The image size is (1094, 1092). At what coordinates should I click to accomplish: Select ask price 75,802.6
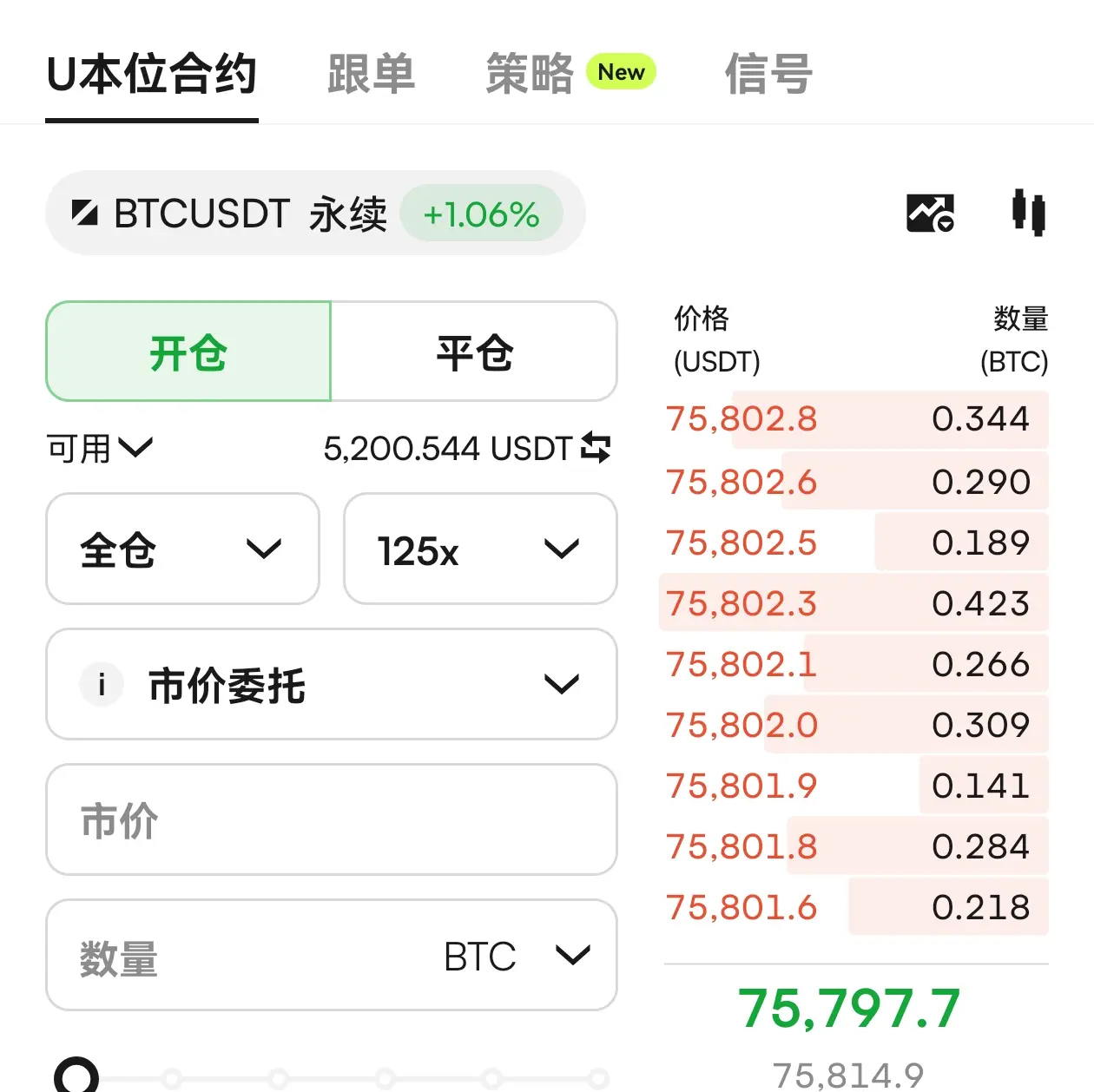[741, 482]
